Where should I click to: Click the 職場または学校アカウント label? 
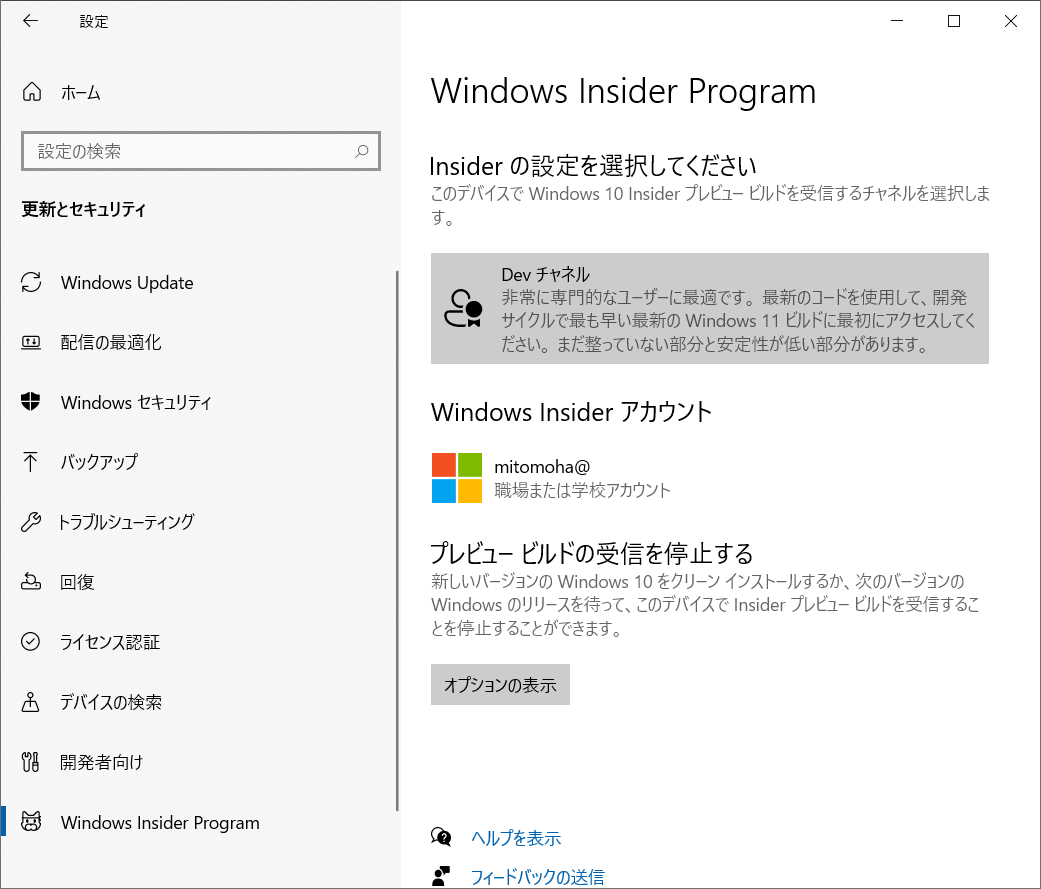point(582,490)
